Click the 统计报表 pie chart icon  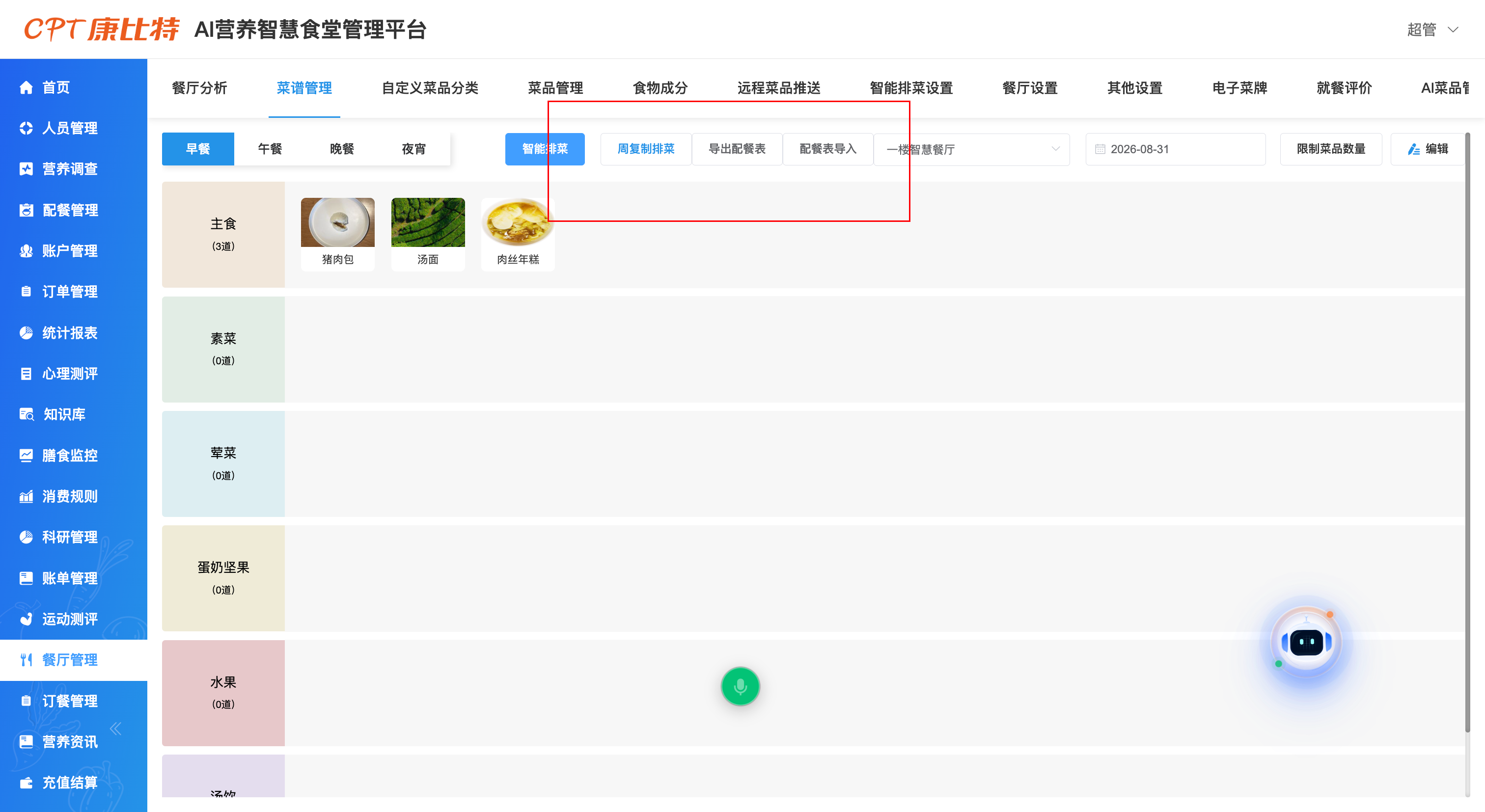[26, 332]
